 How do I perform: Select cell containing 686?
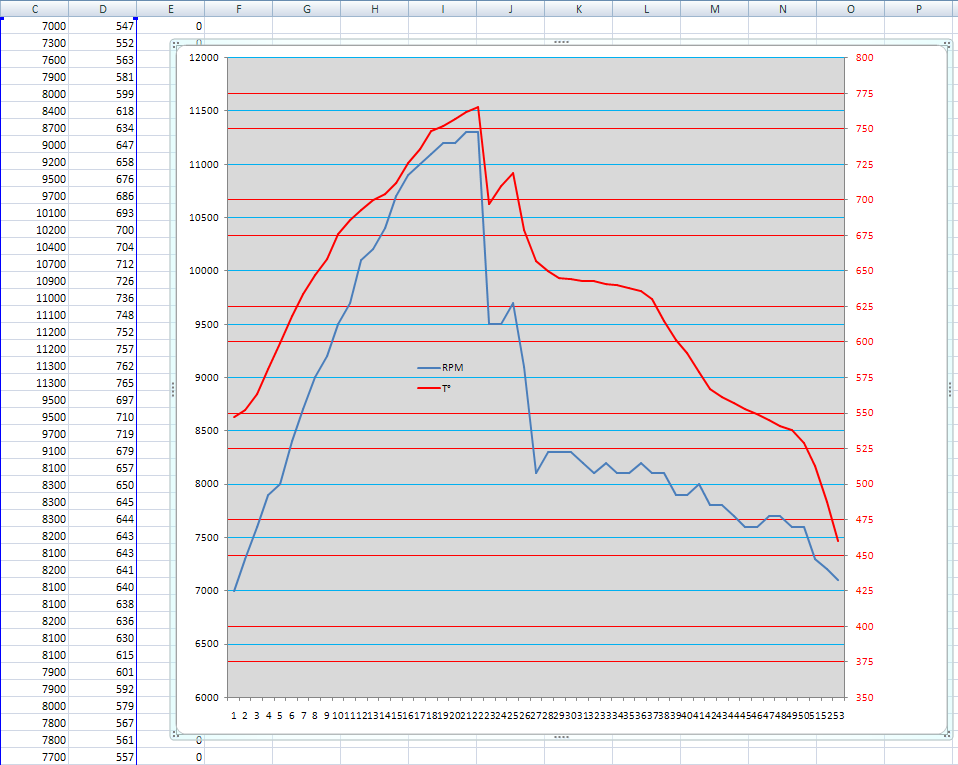point(103,196)
